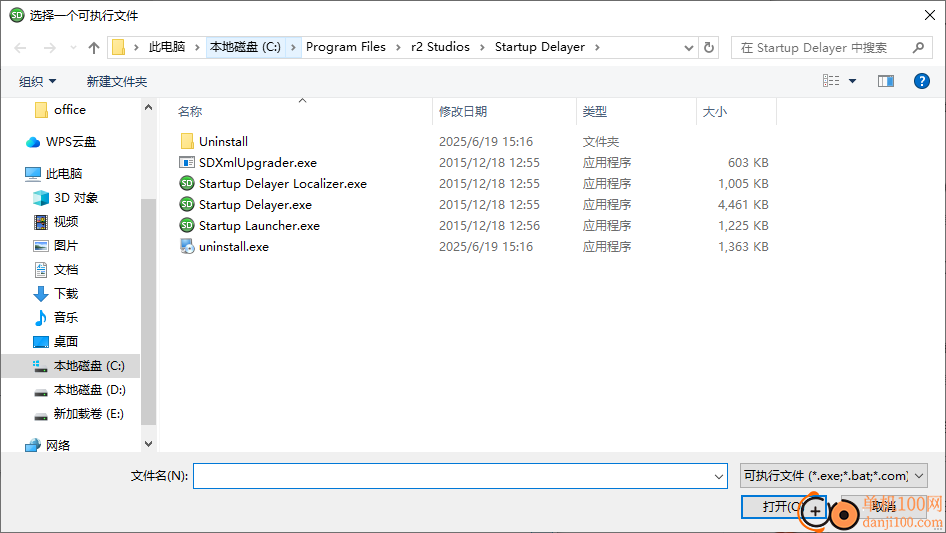The image size is (946, 533).
Task: Go up one folder level
Action: pyautogui.click(x=94, y=48)
